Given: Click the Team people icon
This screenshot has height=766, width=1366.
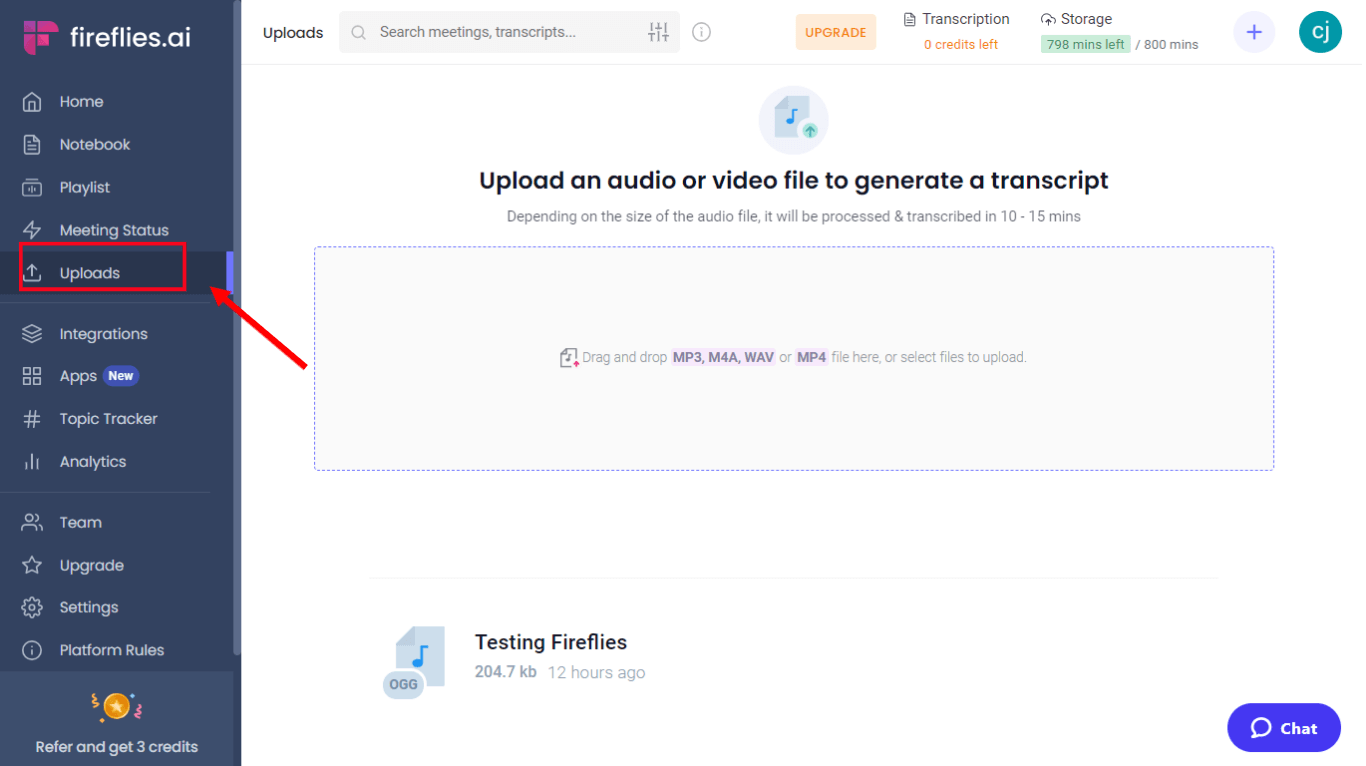Looking at the screenshot, I should point(32,523).
